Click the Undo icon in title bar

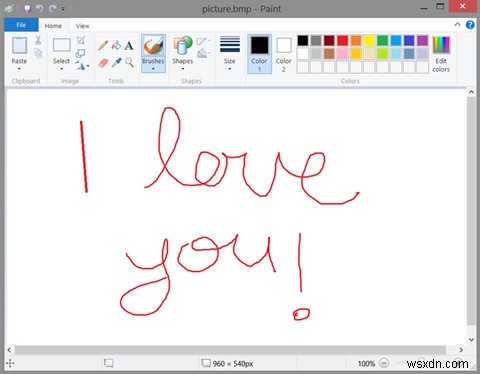40,8
